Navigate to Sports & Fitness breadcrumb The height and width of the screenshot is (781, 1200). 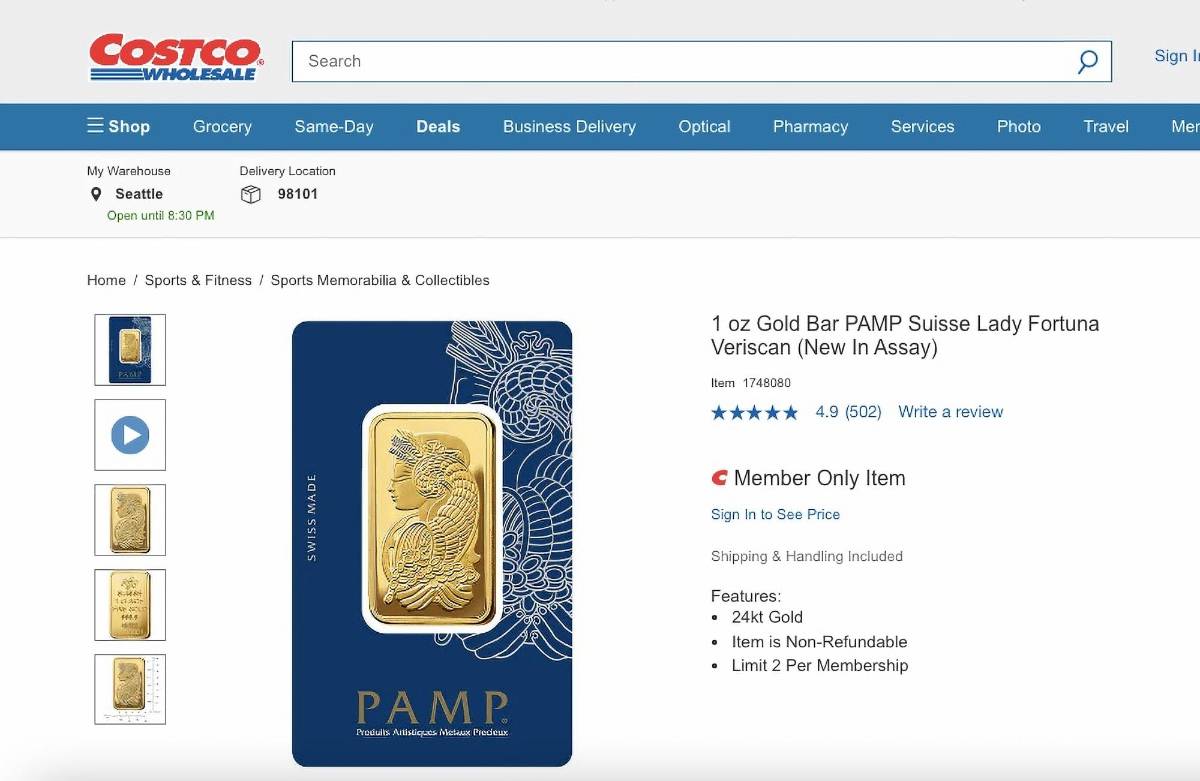[198, 280]
